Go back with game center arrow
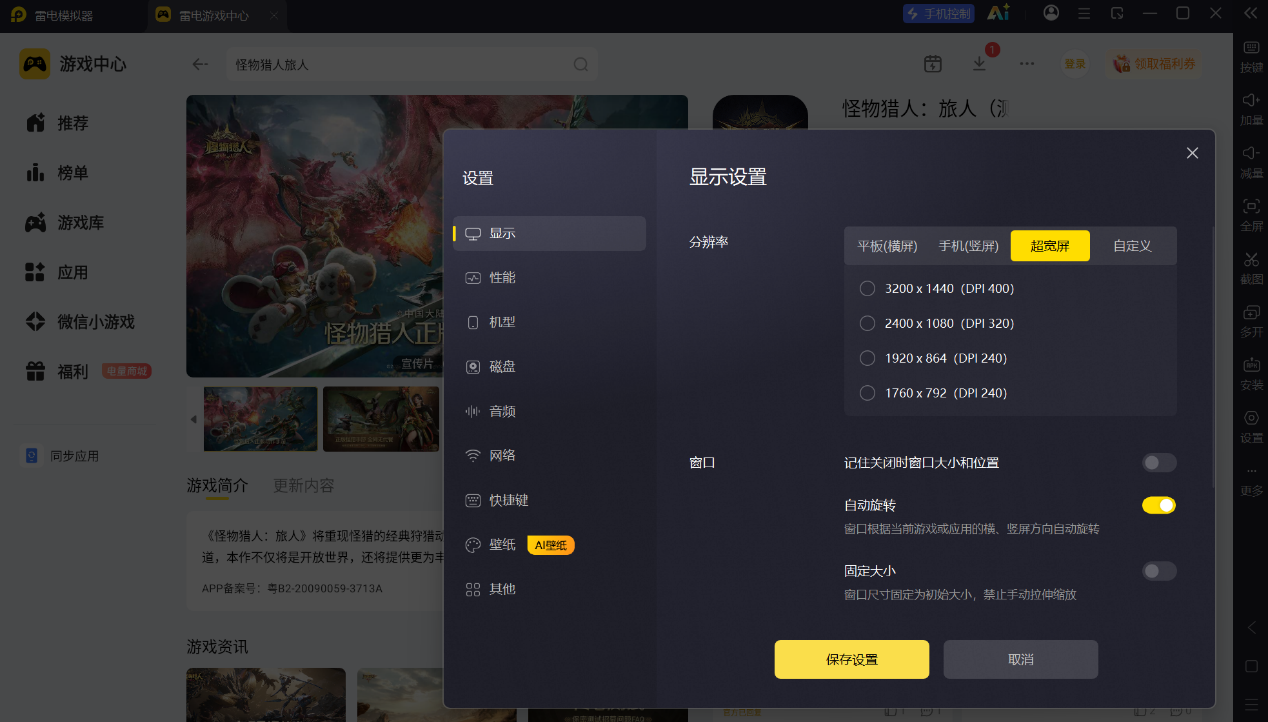 [200, 64]
